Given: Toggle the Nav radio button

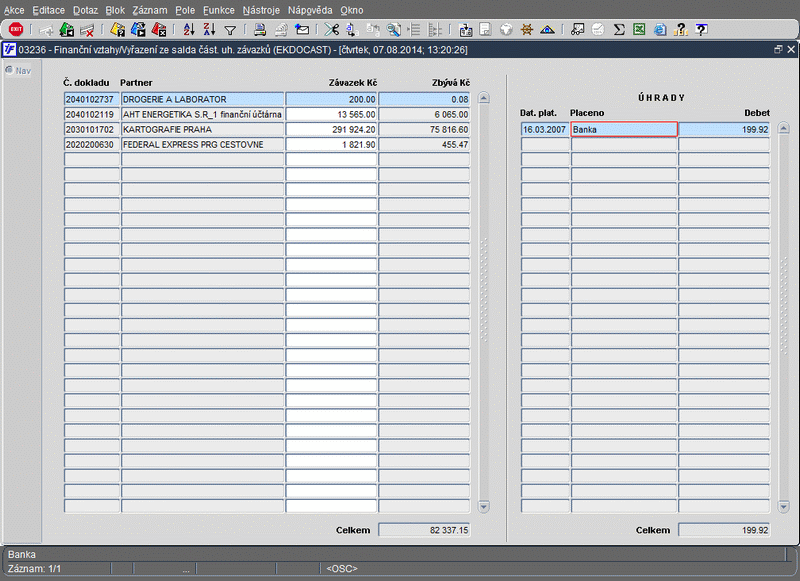Looking at the screenshot, I should (x=9, y=70).
